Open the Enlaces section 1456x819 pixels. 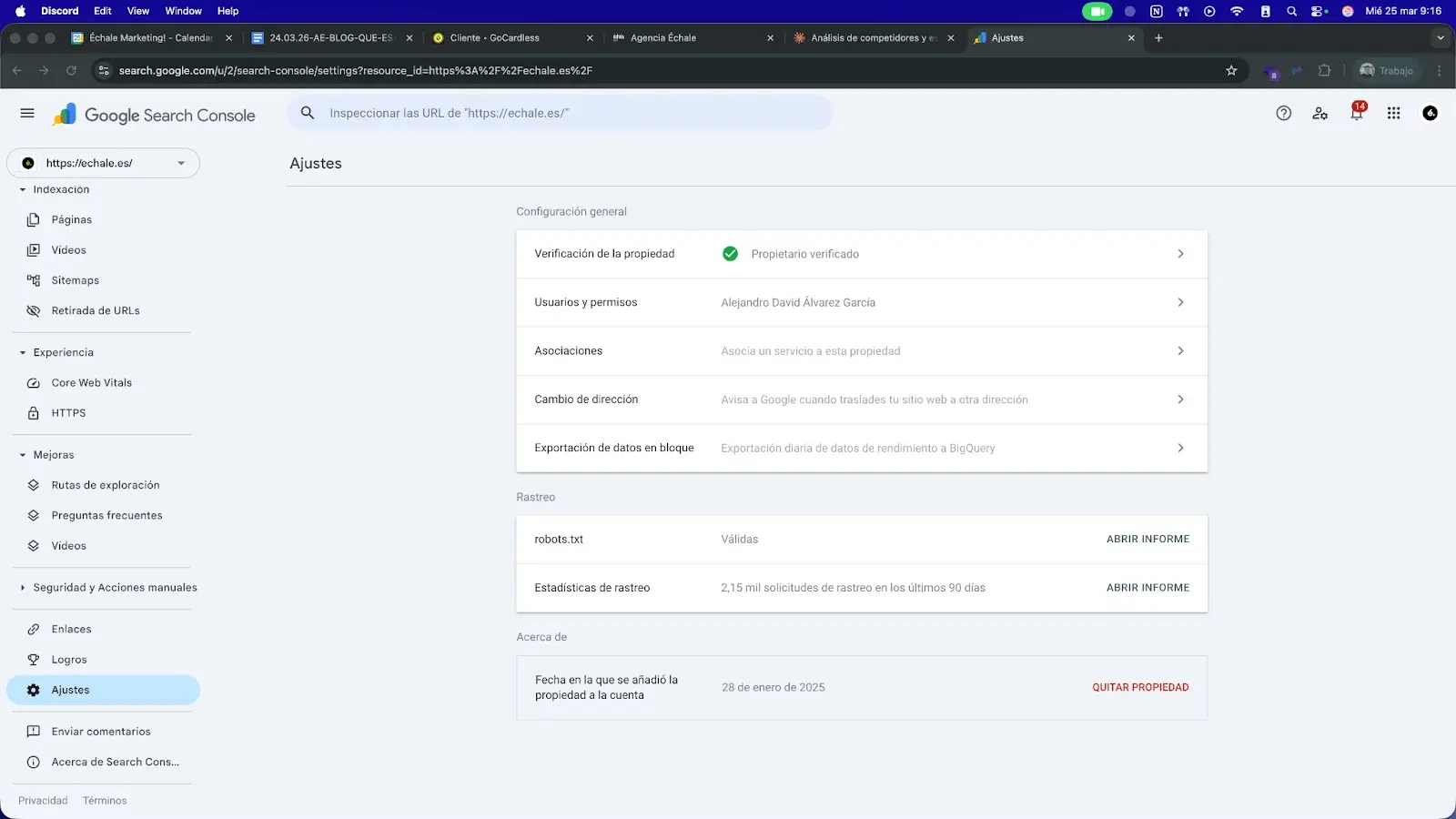click(71, 628)
